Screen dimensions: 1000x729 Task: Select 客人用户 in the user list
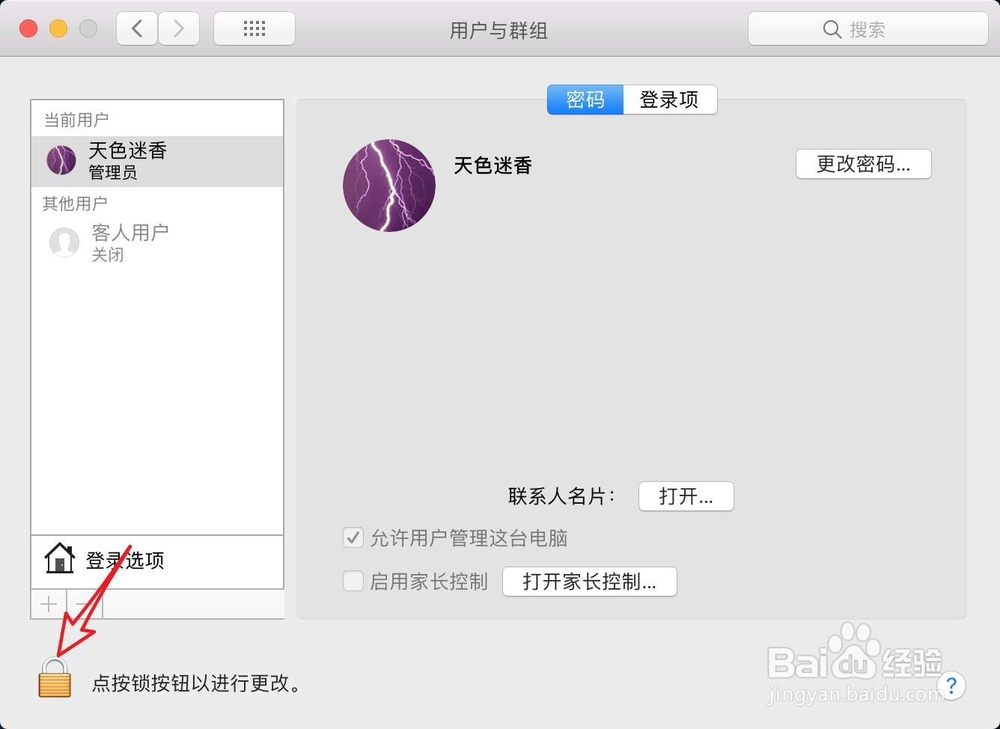[157, 242]
